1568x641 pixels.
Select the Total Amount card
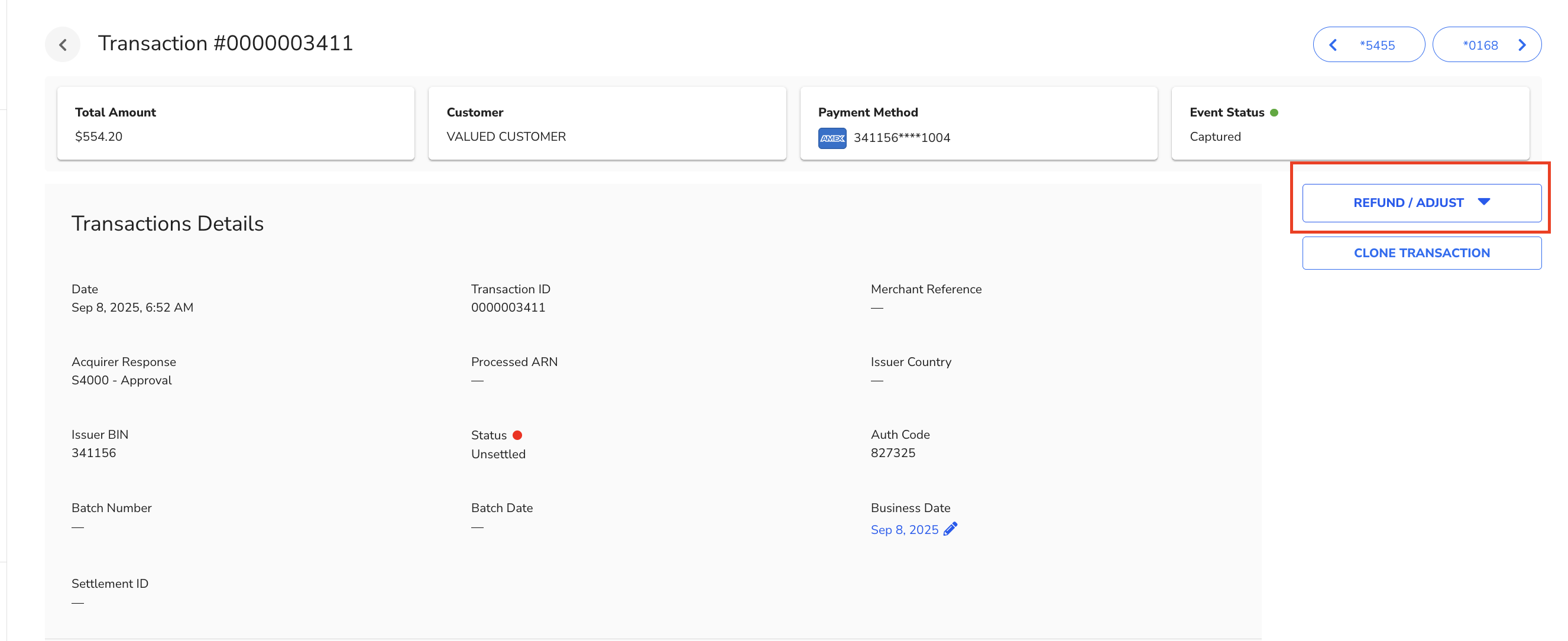coord(235,124)
